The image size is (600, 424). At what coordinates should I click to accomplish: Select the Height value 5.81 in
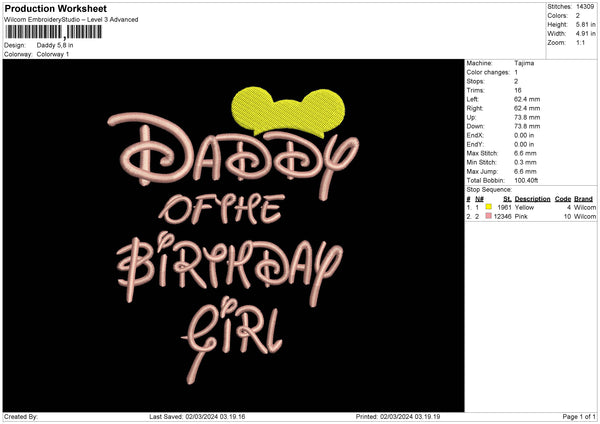point(585,24)
